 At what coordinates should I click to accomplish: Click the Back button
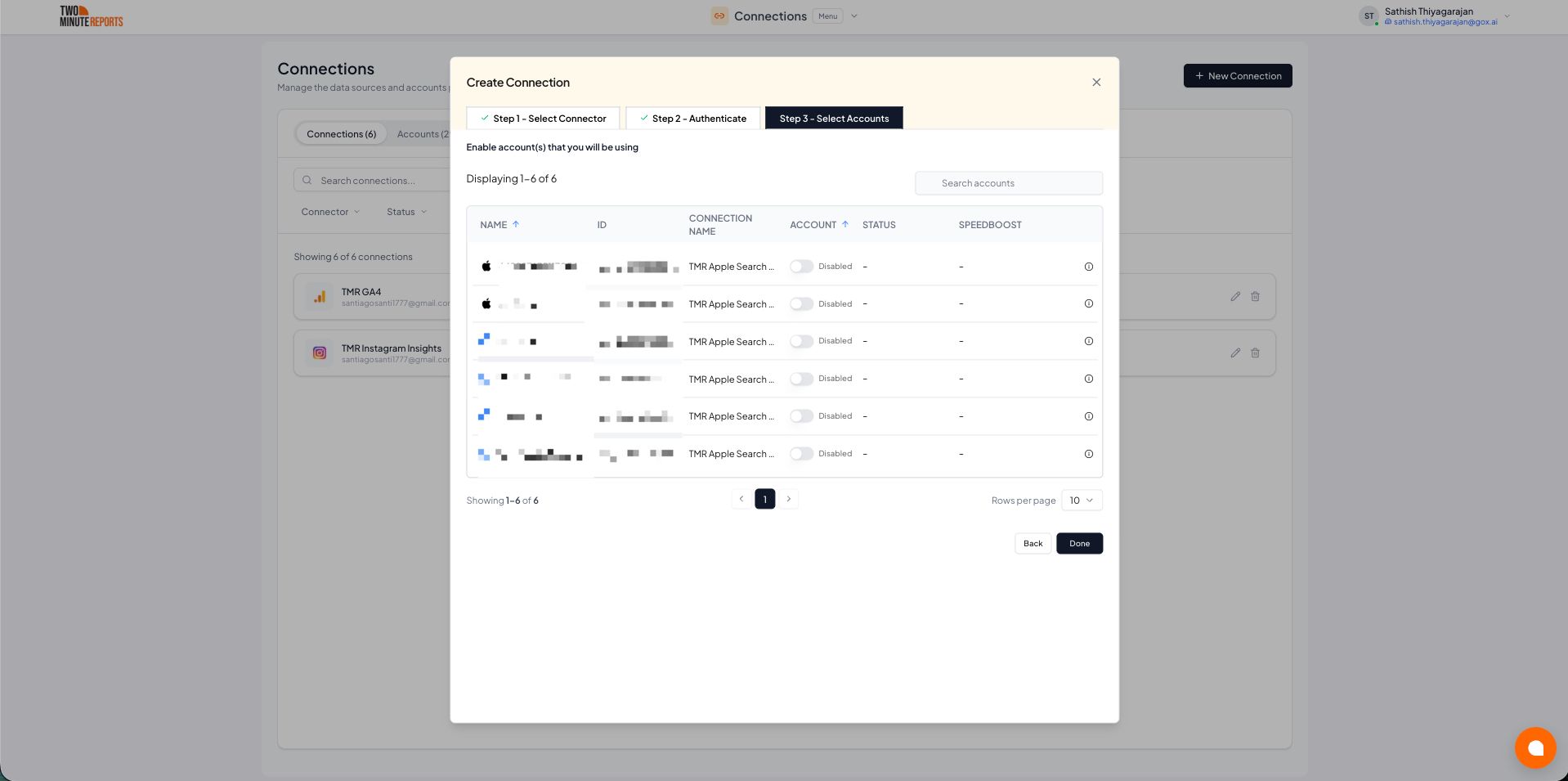click(x=1033, y=544)
